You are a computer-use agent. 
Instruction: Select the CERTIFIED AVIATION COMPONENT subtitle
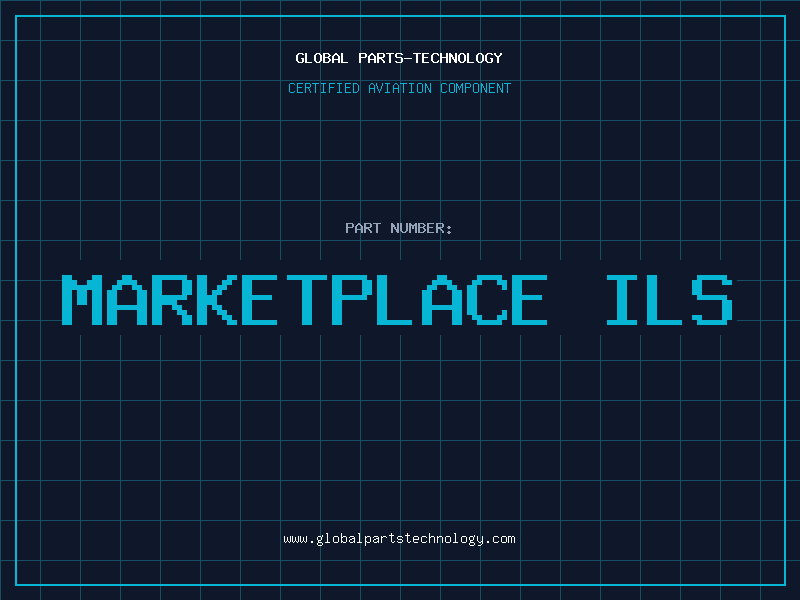[x=399, y=88]
